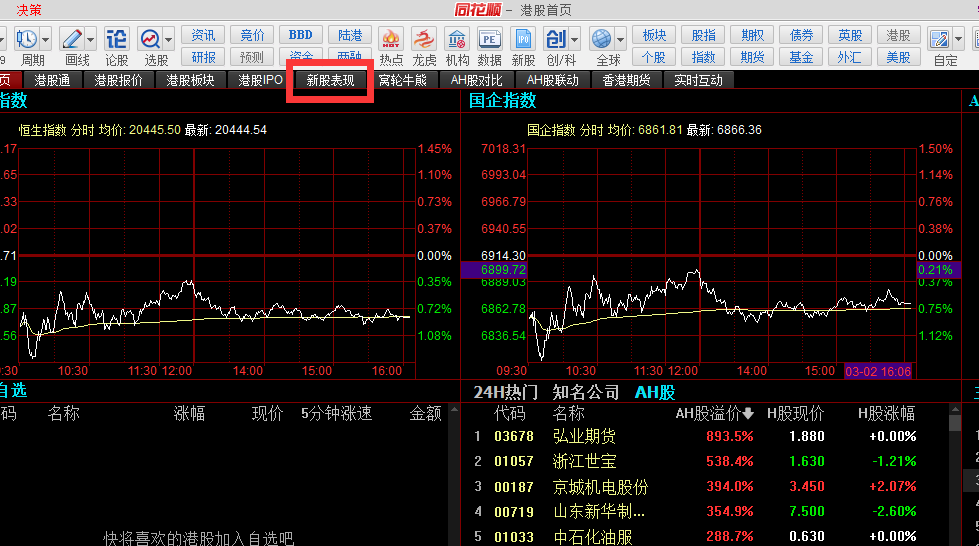Open the 指数 index button
This screenshot has width=979, height=546.
[704, 57]
